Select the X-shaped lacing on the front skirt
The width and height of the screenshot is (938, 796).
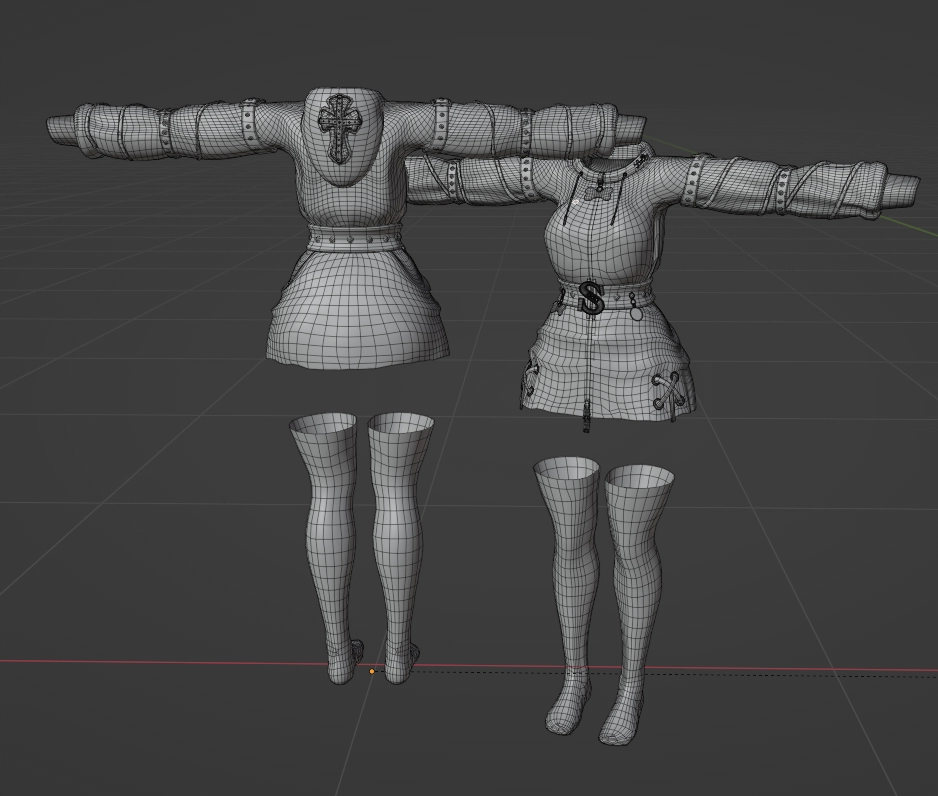coord(667,391)
